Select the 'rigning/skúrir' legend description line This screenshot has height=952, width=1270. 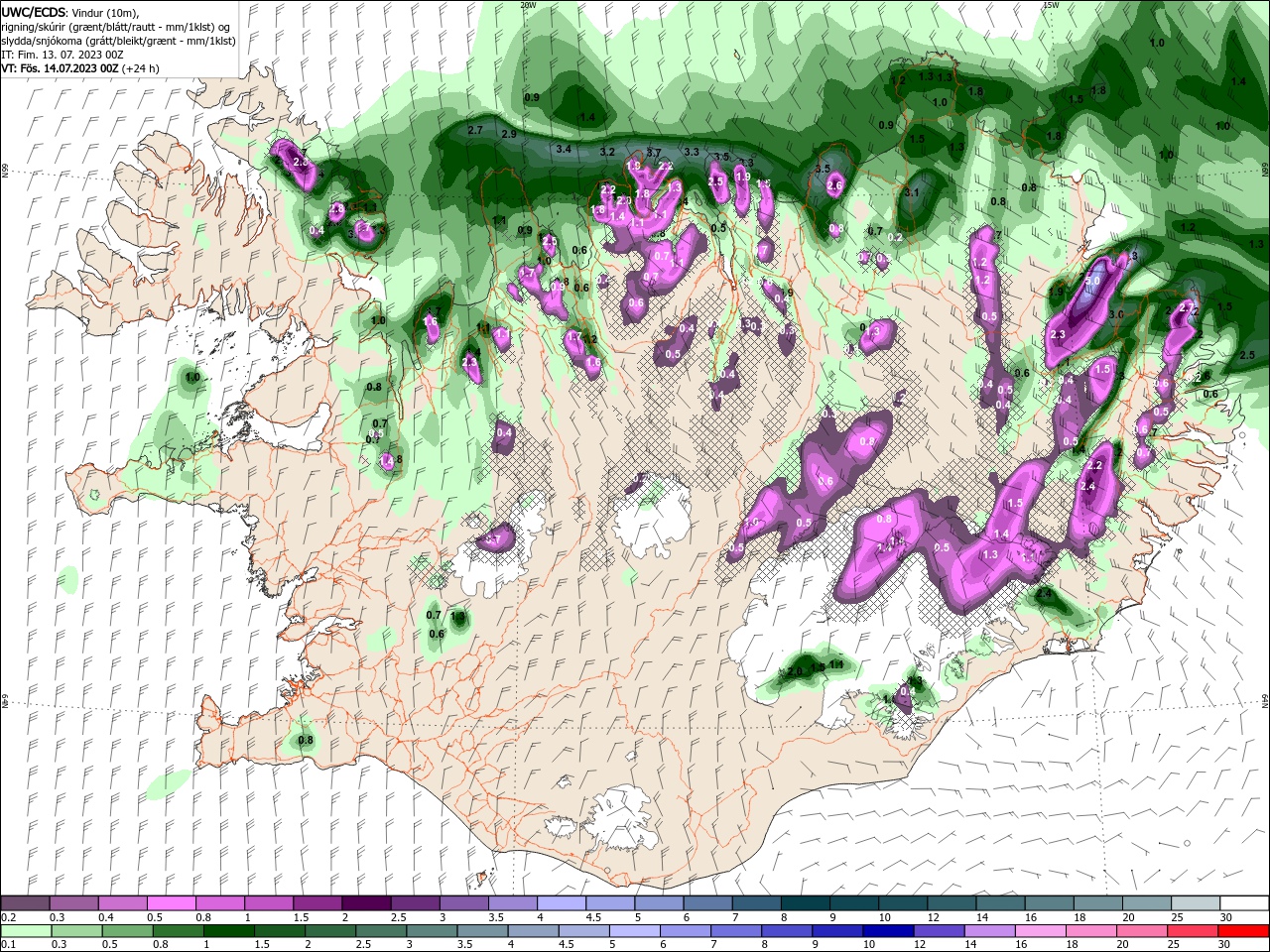[x=117, y=27]
